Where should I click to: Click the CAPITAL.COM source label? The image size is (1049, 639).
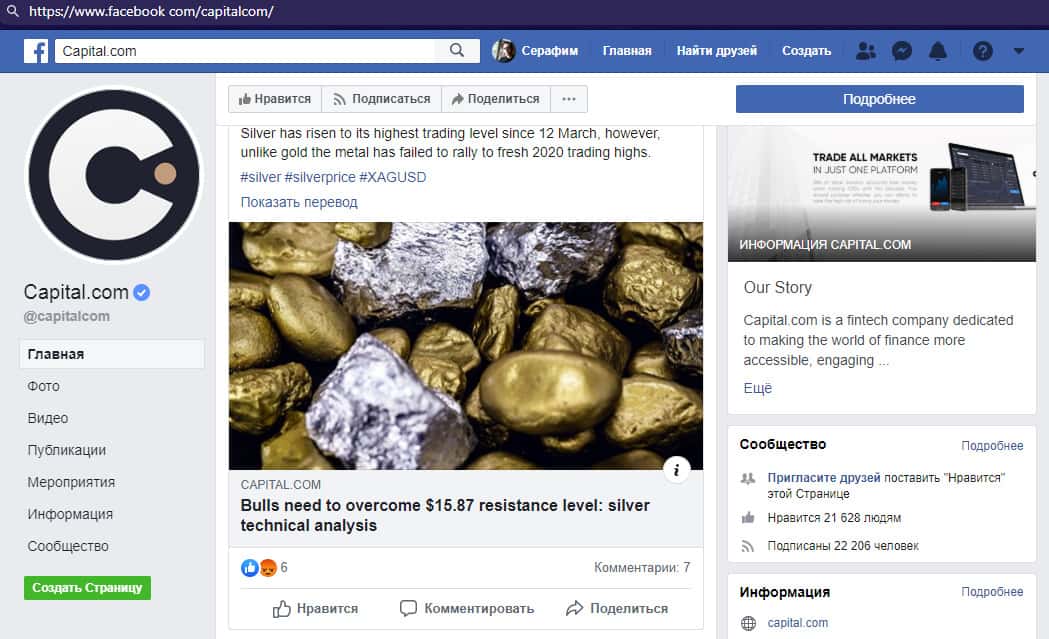[x=280, y=484]
